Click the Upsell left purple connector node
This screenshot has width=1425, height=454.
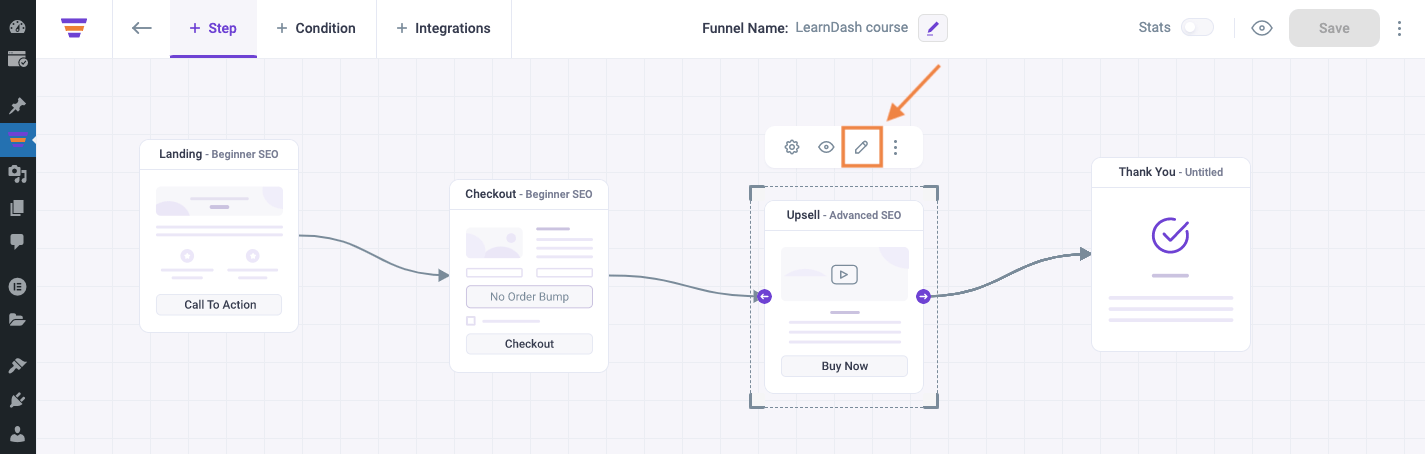click(764, 296)
